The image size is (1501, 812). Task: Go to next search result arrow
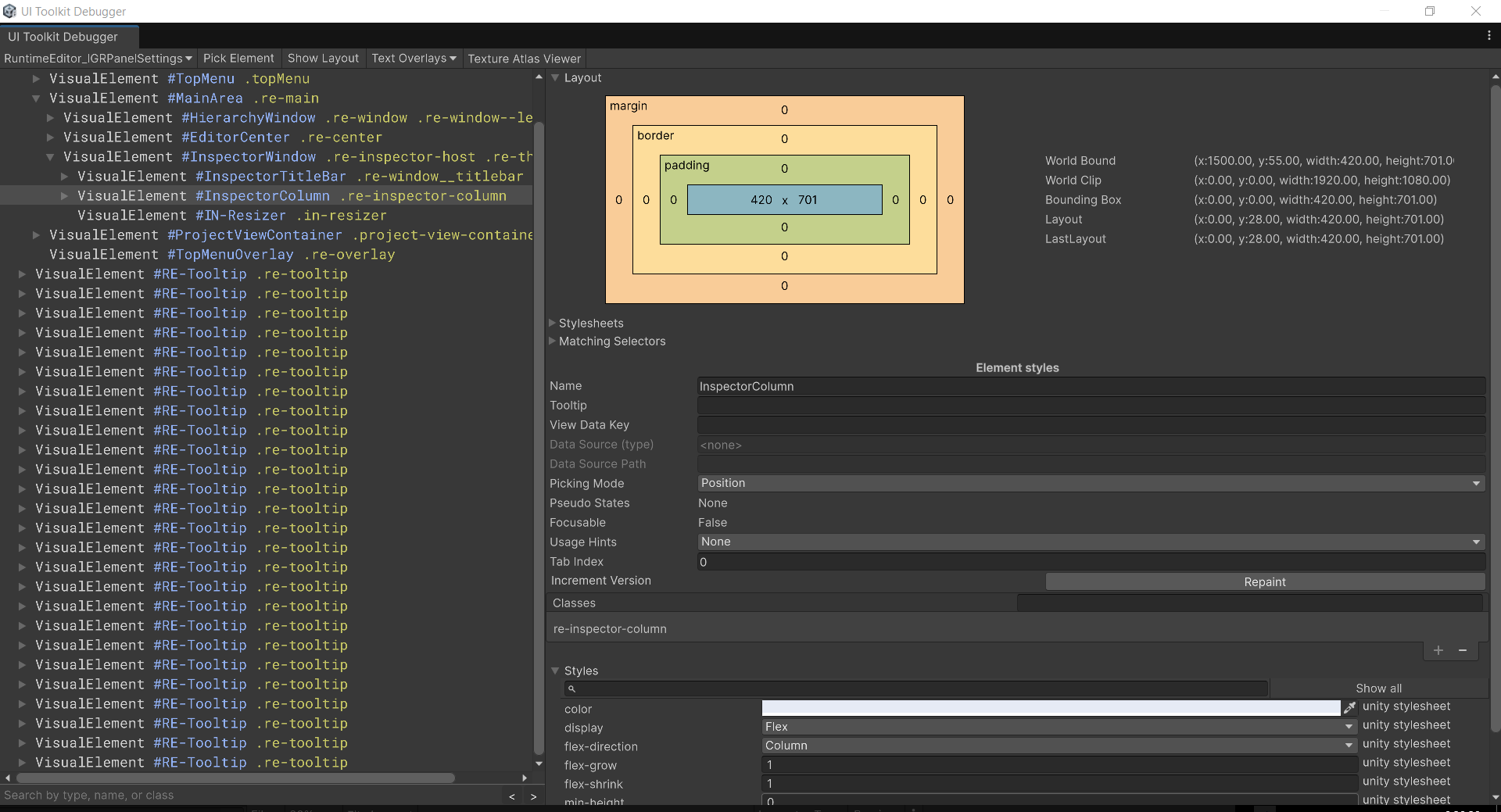click(x=533, y=796)
